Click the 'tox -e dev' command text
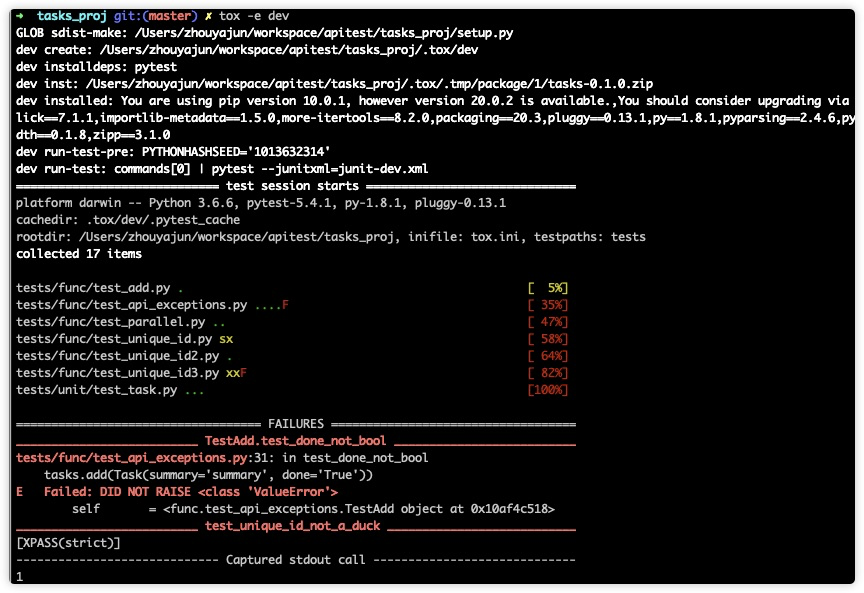Image resolution: width=864 pixels, height=593 pixels. click(x=254, y=16)
